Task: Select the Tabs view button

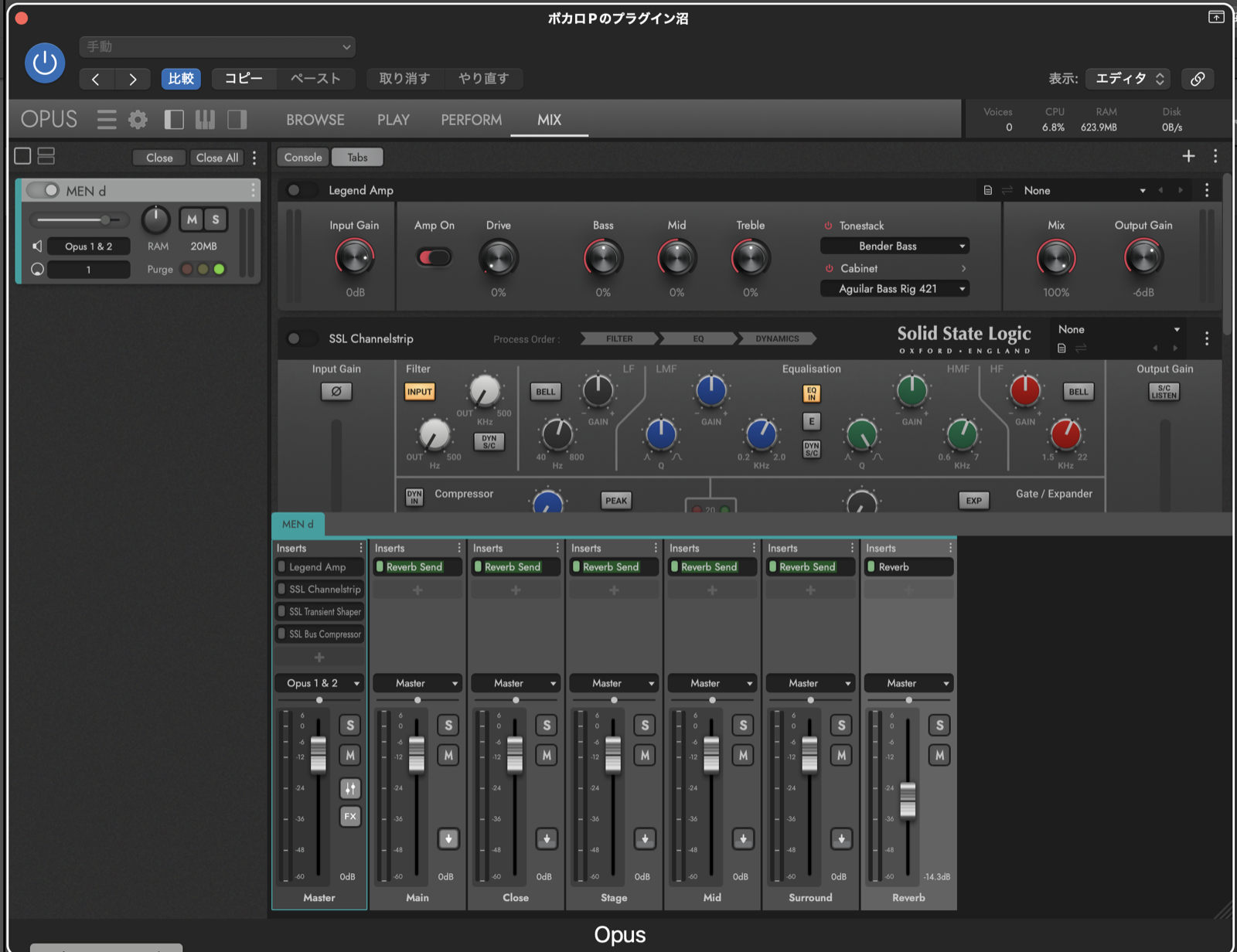Action: (357, 157)
